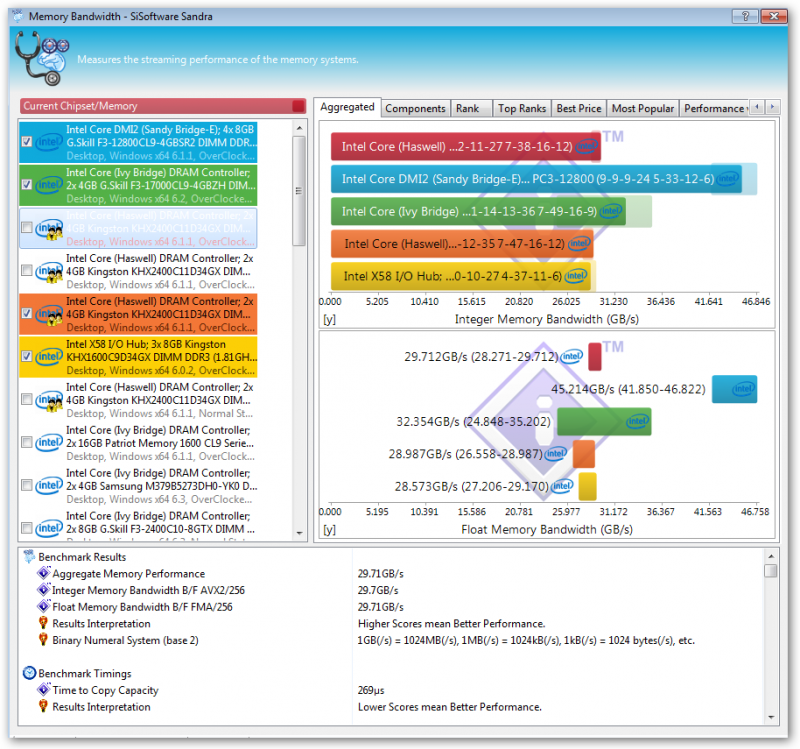Click the red square in the Current Chipset/Memory header
800x749 pixels.
click(298, 106)
